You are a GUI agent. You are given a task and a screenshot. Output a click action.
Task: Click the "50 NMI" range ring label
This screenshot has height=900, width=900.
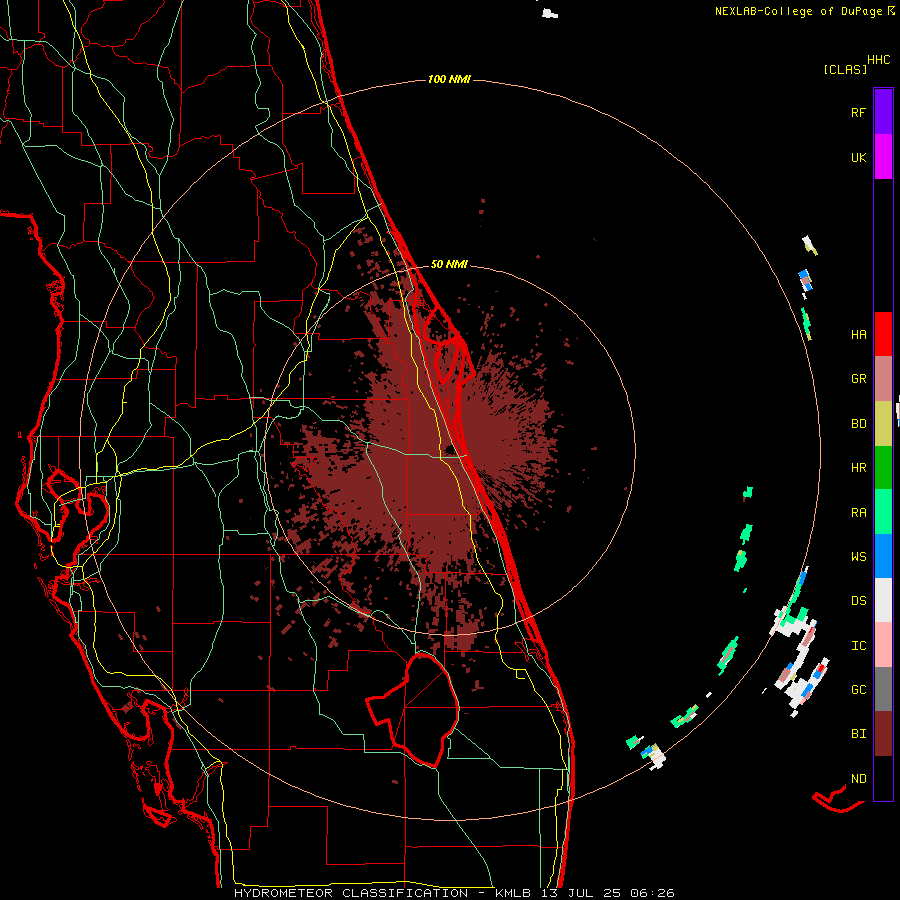(x=449, y=264)
